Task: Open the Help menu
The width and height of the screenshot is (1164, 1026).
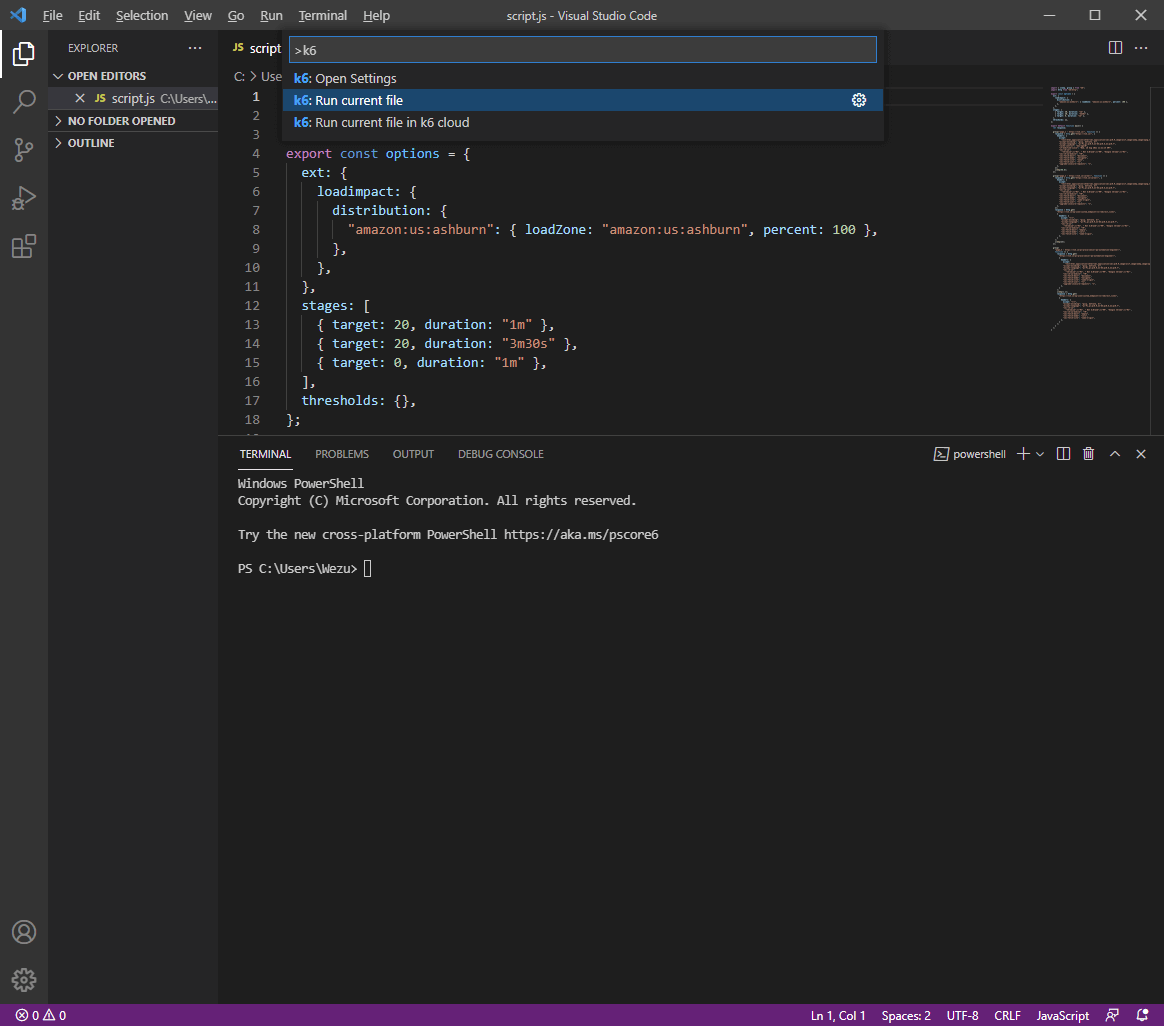Action: 376,16
